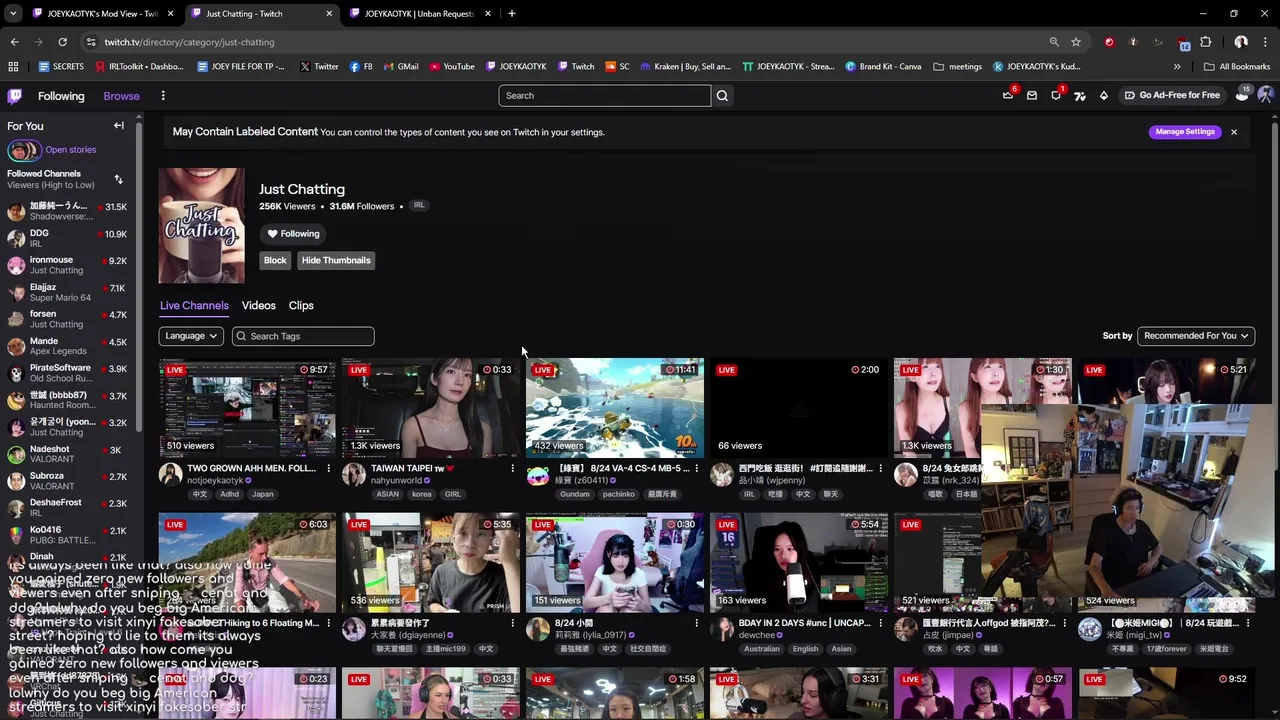The height and width of the screenshot is (720, 1280).
Task: Open the three-dot menu next to Browse
Action: pyautogui.click(x=163, y=96)
